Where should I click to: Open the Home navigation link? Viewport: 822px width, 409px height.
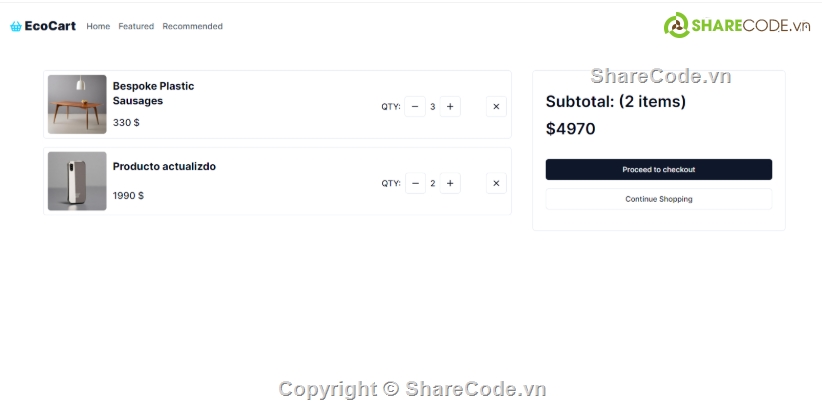pos(98,26)
